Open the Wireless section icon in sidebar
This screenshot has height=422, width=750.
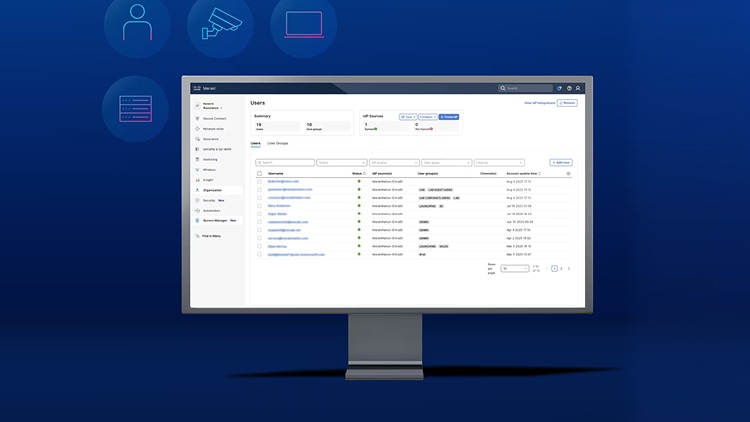point(197,170)
